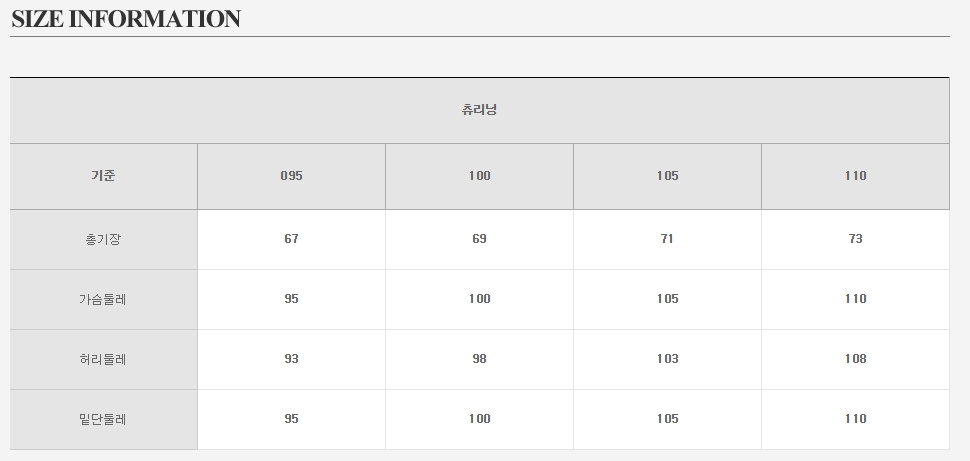Click the 100 size column header

click(x=479, y=176)
